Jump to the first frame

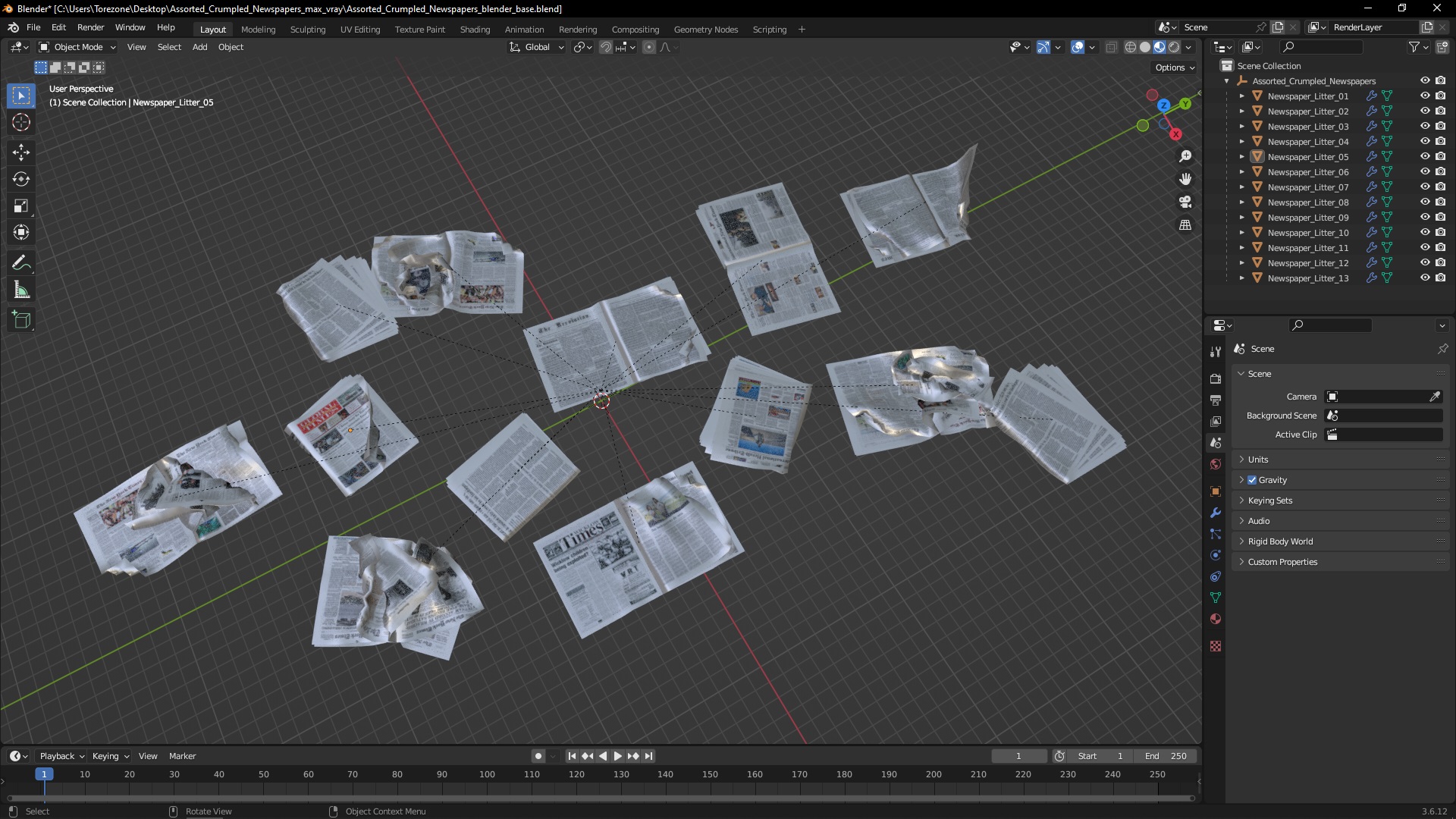pos(572,756)
